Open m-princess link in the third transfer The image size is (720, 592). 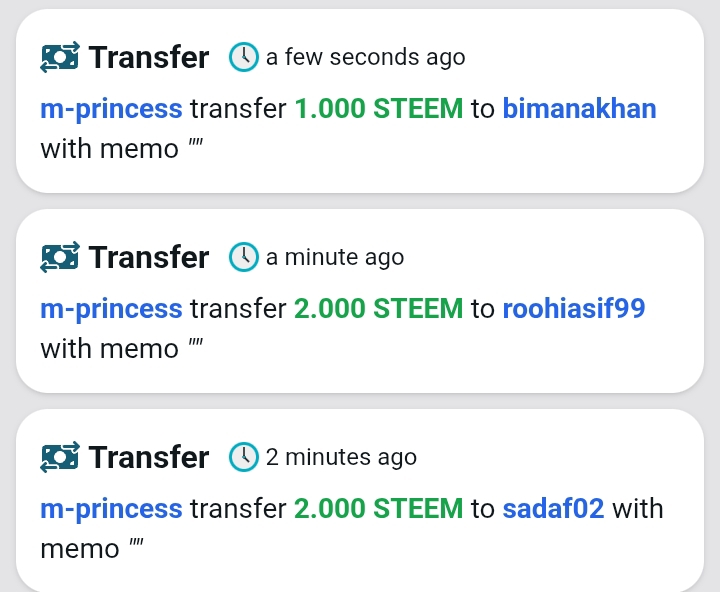[112, 510]
